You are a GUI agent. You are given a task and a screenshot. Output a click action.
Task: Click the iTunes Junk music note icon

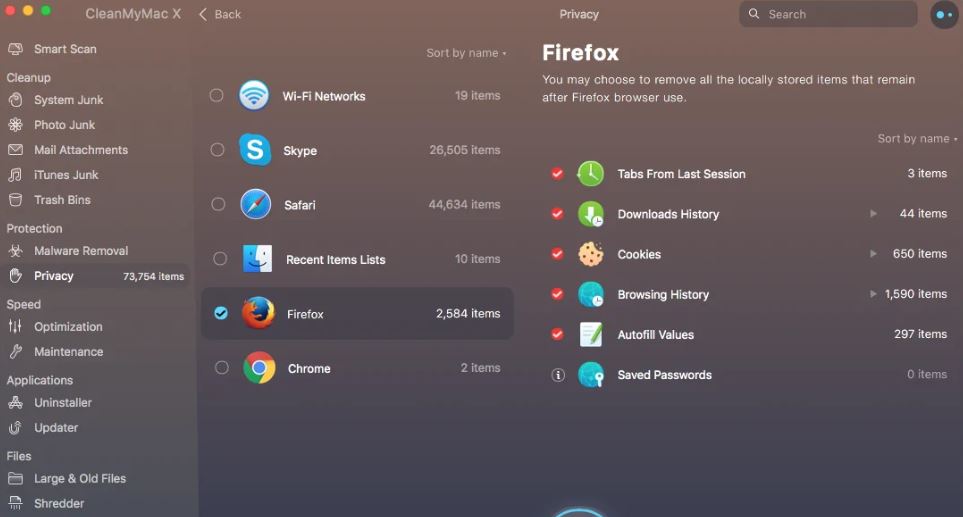coord(15,175)
